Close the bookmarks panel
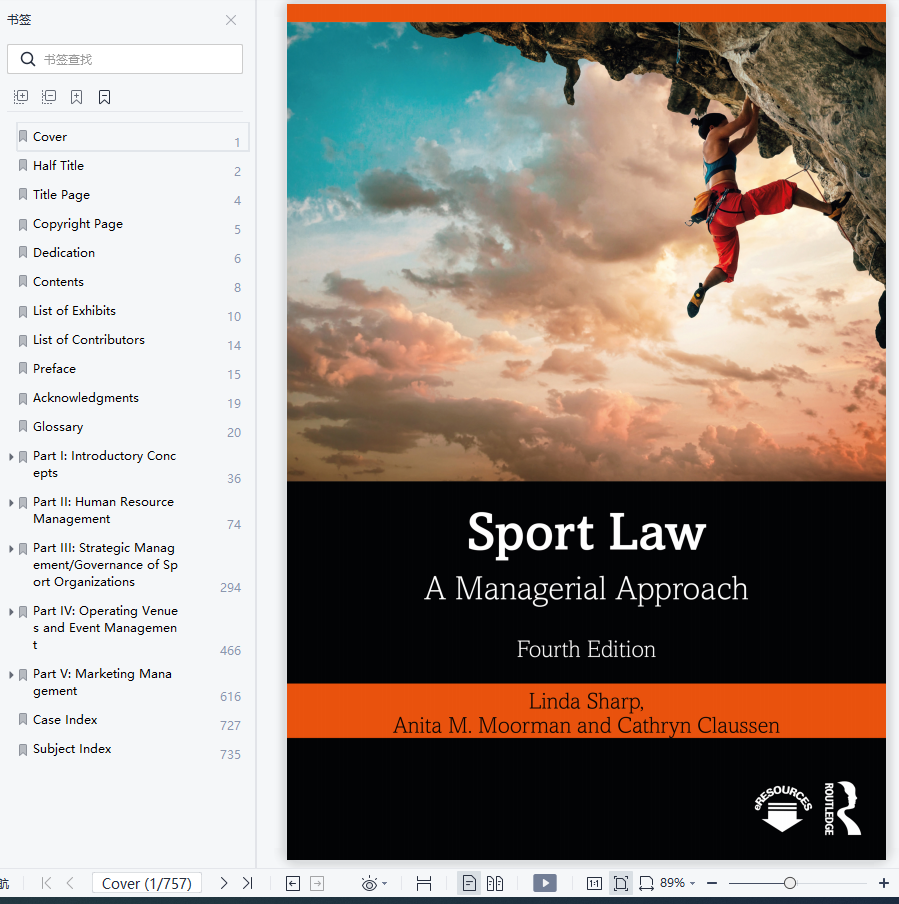The width and height of the screenshot is (899, 904). click(231, 20)
